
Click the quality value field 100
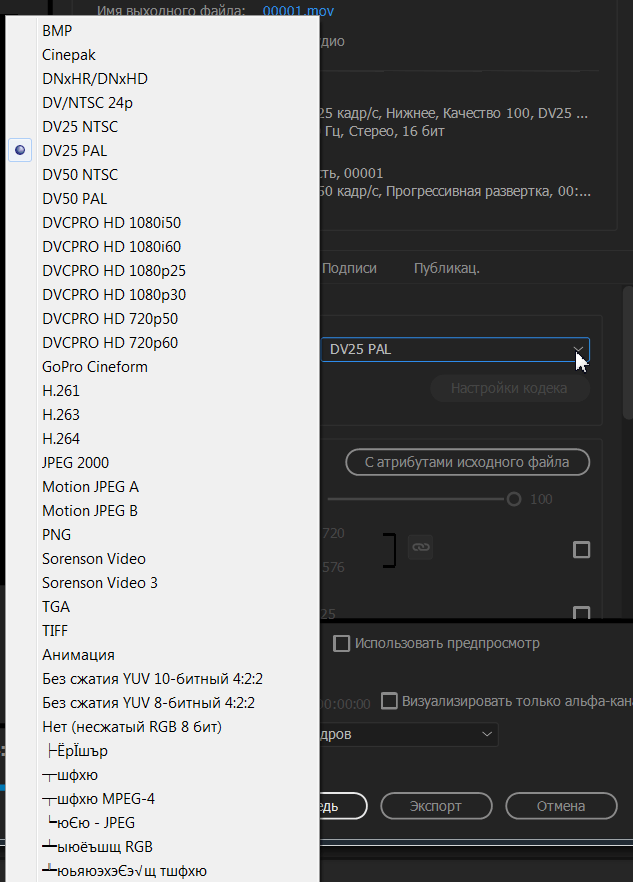541,499
